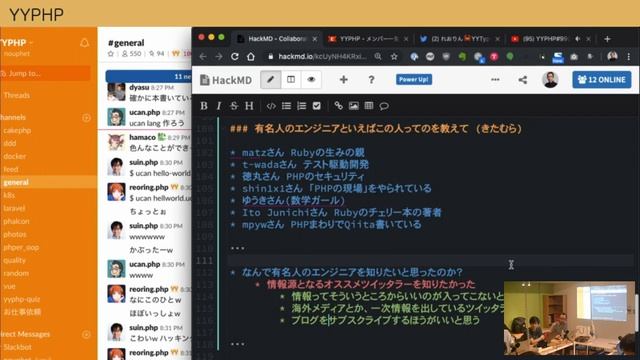The image size is (640, 360).
Task: Mute audio on the YouTube tab
Action: (x=578, y=39)
